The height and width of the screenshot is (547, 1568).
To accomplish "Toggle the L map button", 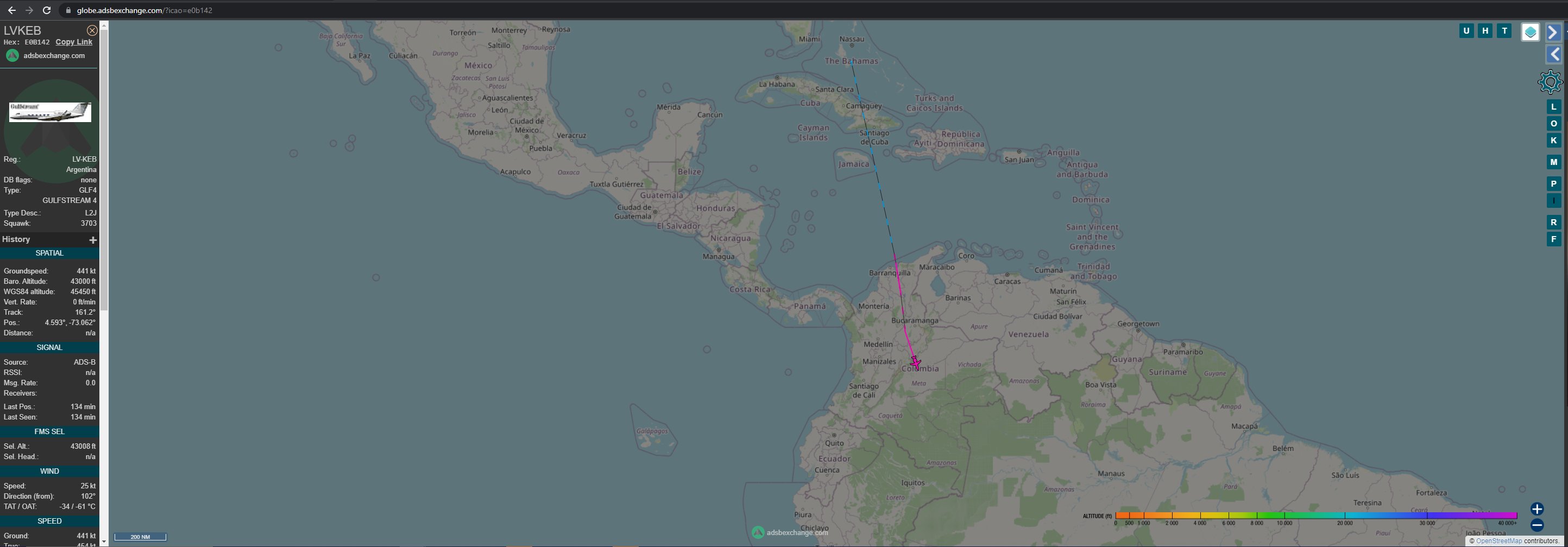I will 1553,106.
